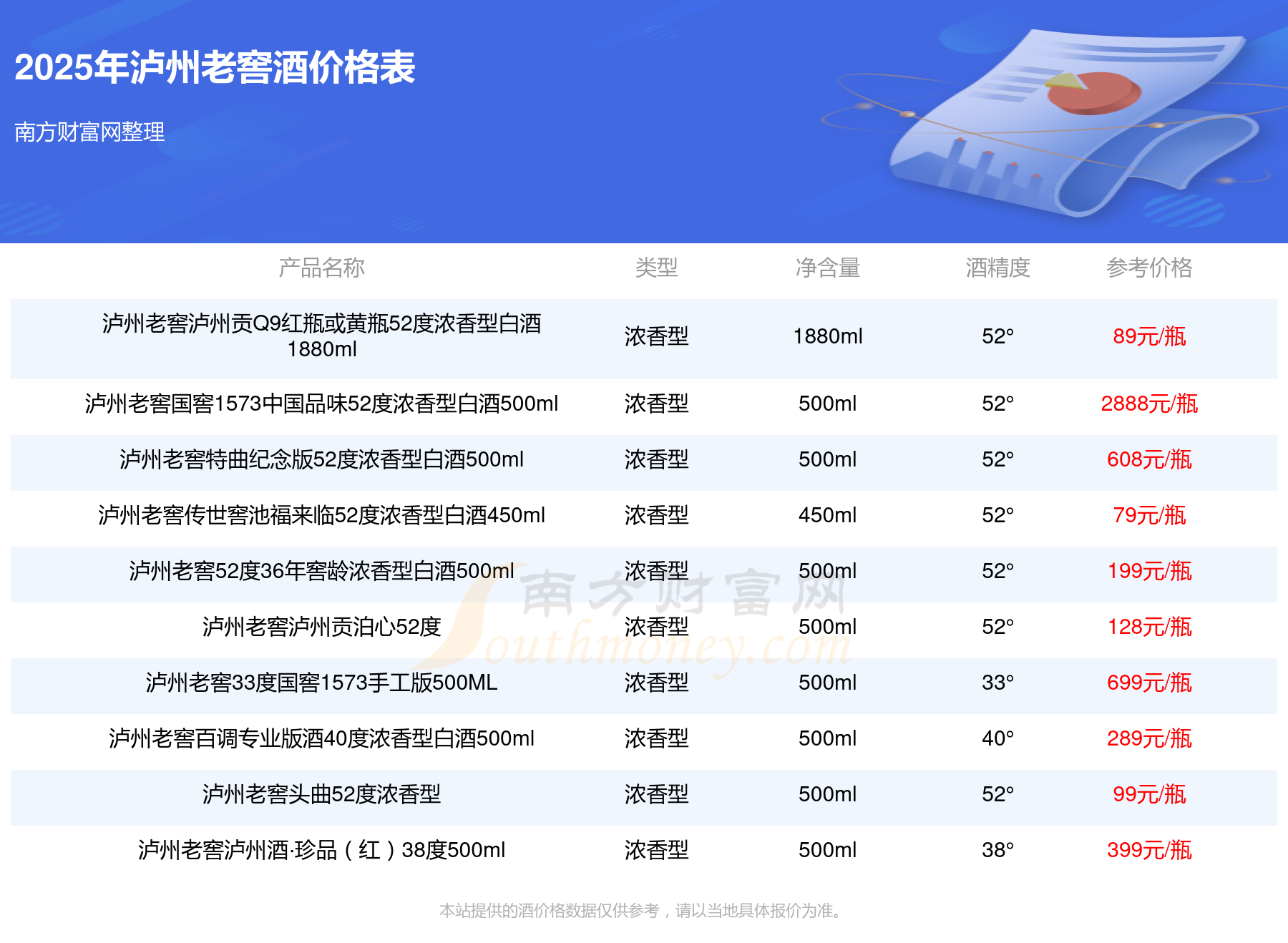Click 52° in the 泸州贡Q9 row
Image resolution: width=1288 pixels, height=943 pixels.
[x=997, y=336]
